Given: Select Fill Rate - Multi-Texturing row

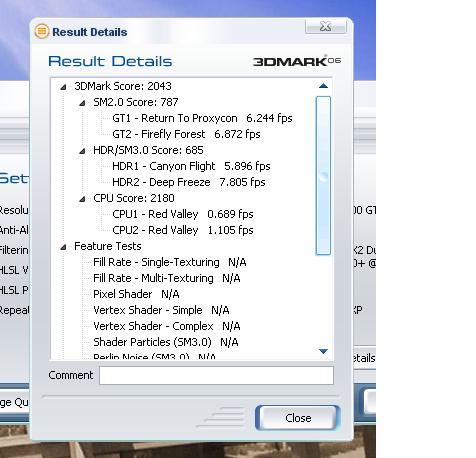Looking at the screenshot, I should pyautogui.click(x=167, y=278).
